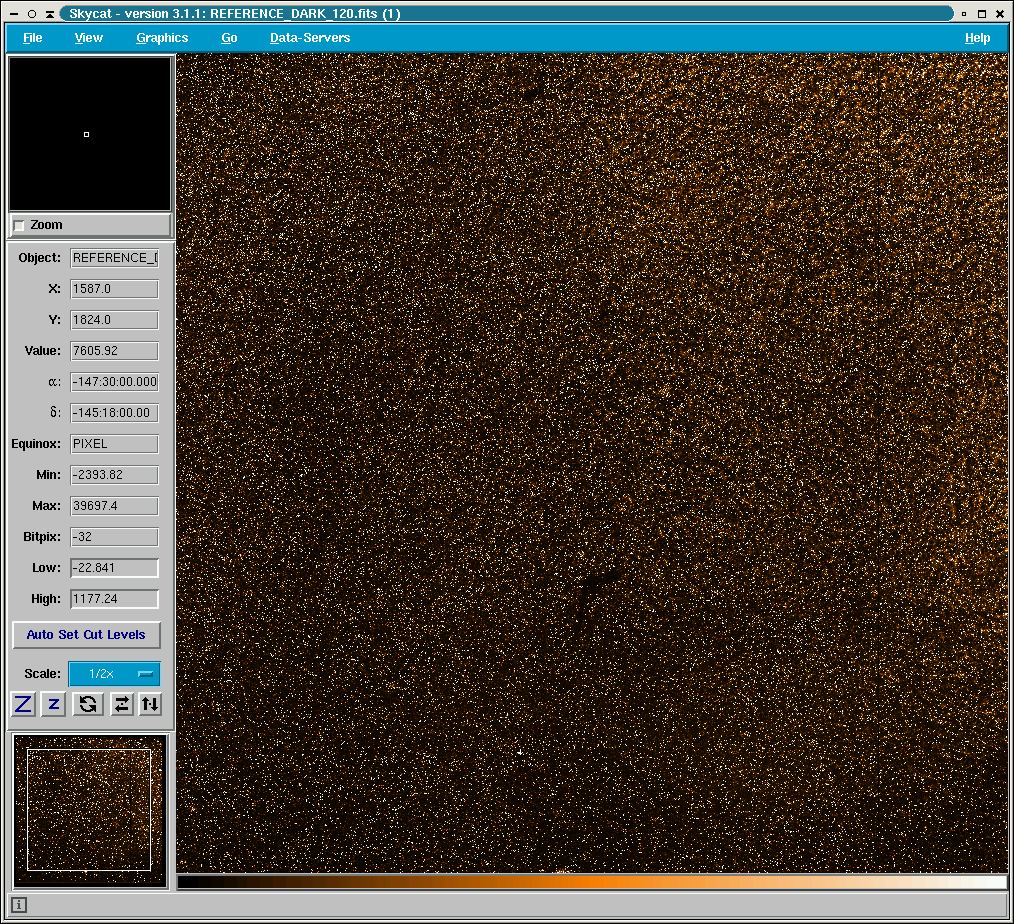1014x924 pixels.
Task: Open the File menu
Action: (x=33, y=38)
